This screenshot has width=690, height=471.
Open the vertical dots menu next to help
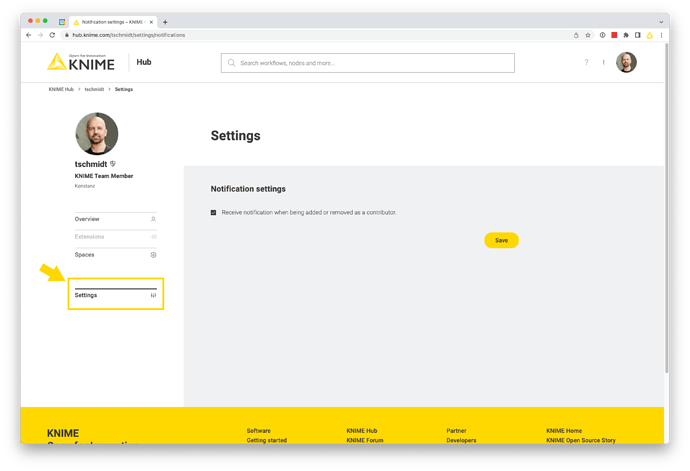pyautogui.click(x=603, y=63)
